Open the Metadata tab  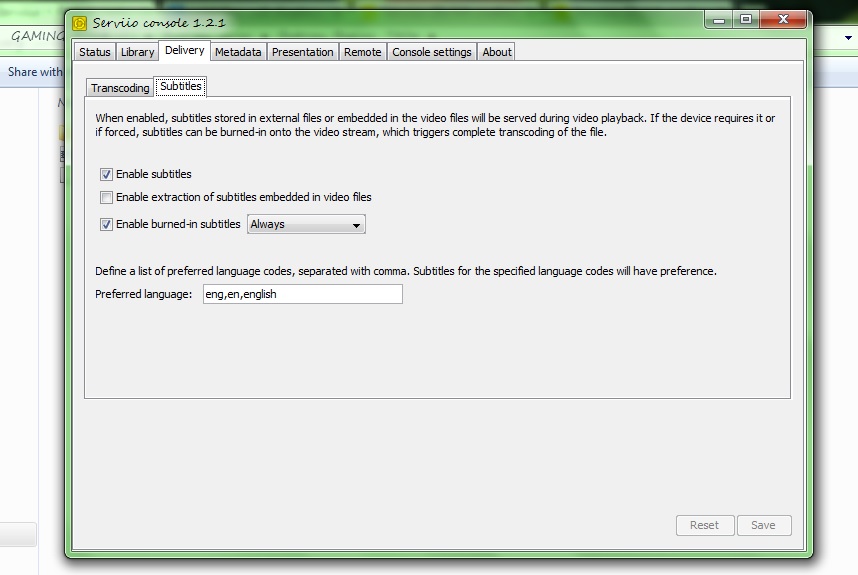pos(238,52)
